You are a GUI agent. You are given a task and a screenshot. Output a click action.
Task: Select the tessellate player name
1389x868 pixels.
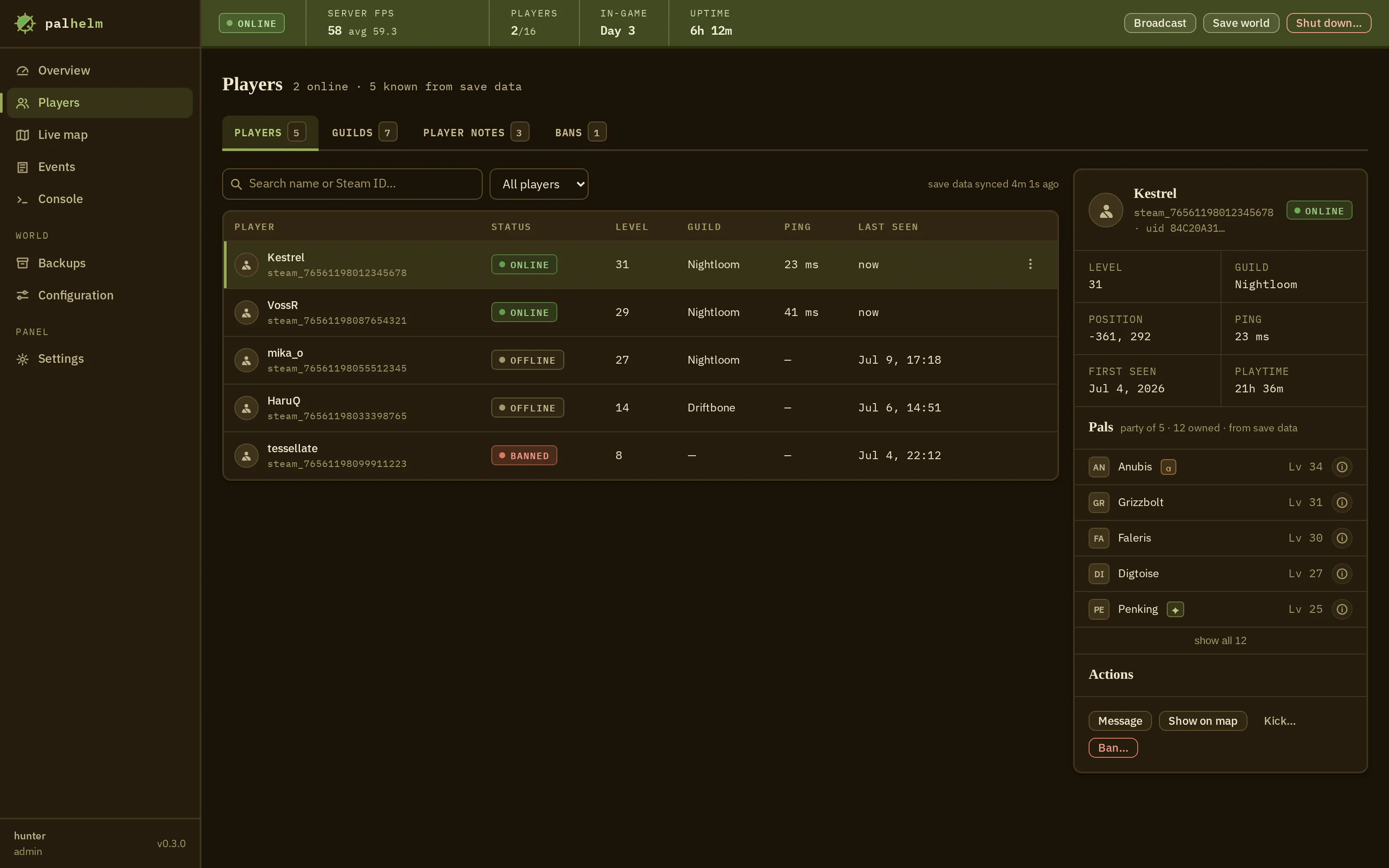click(x=292, y=448)
